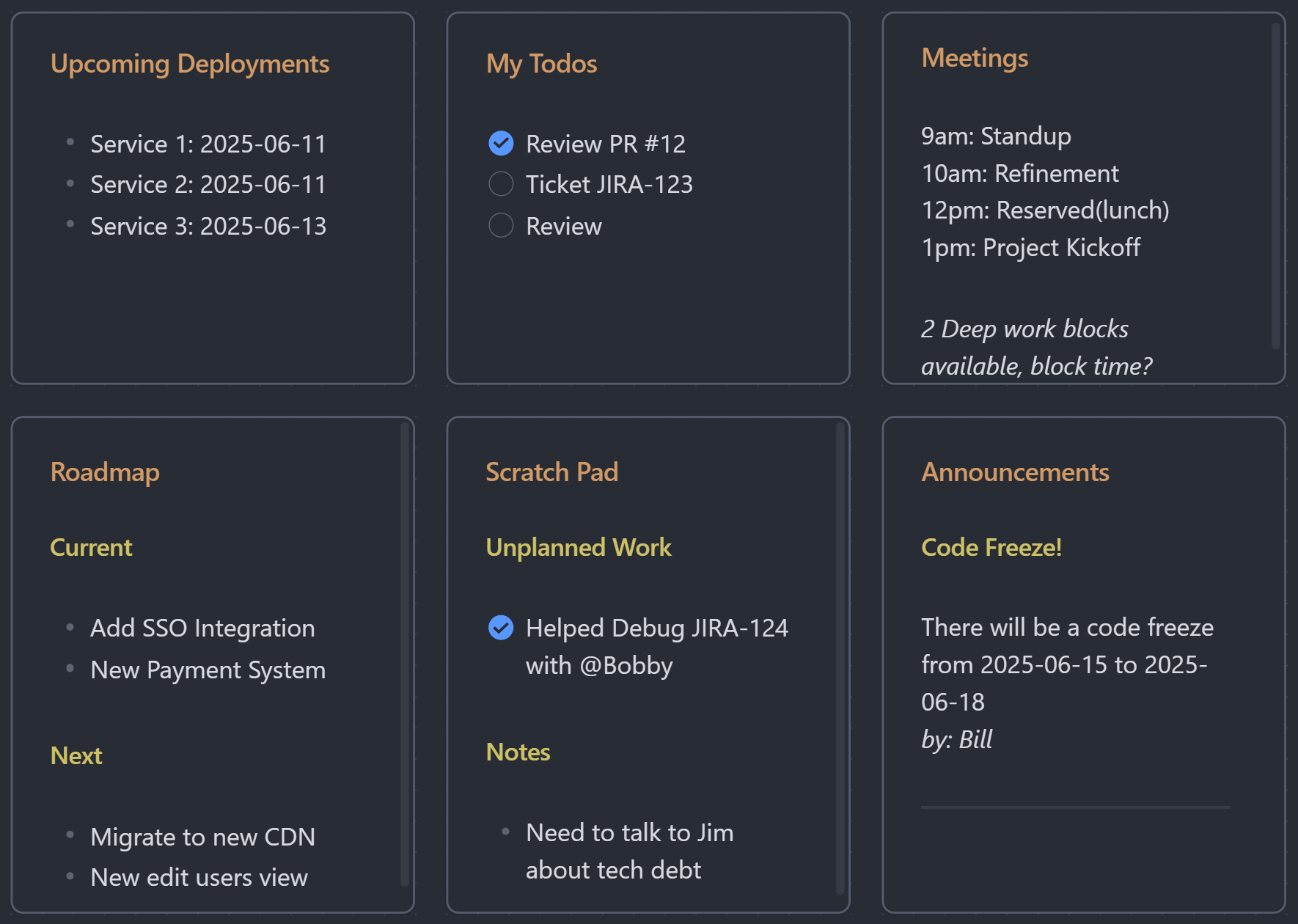
Task: Expand the Next section of the Roadmap
Action: (x=76, y=756)
